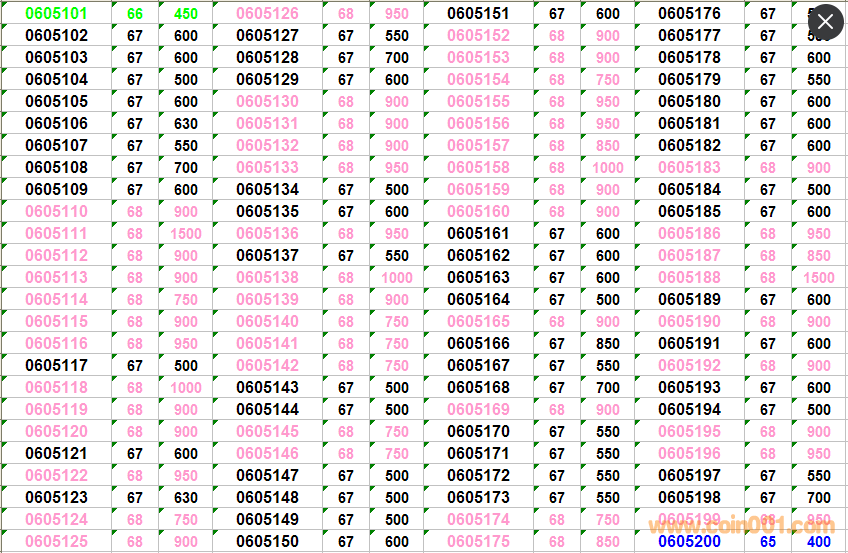The image size is (848, 553).
Task: Select the blue 65 cell beside 0605200
Action: point(767,541)
